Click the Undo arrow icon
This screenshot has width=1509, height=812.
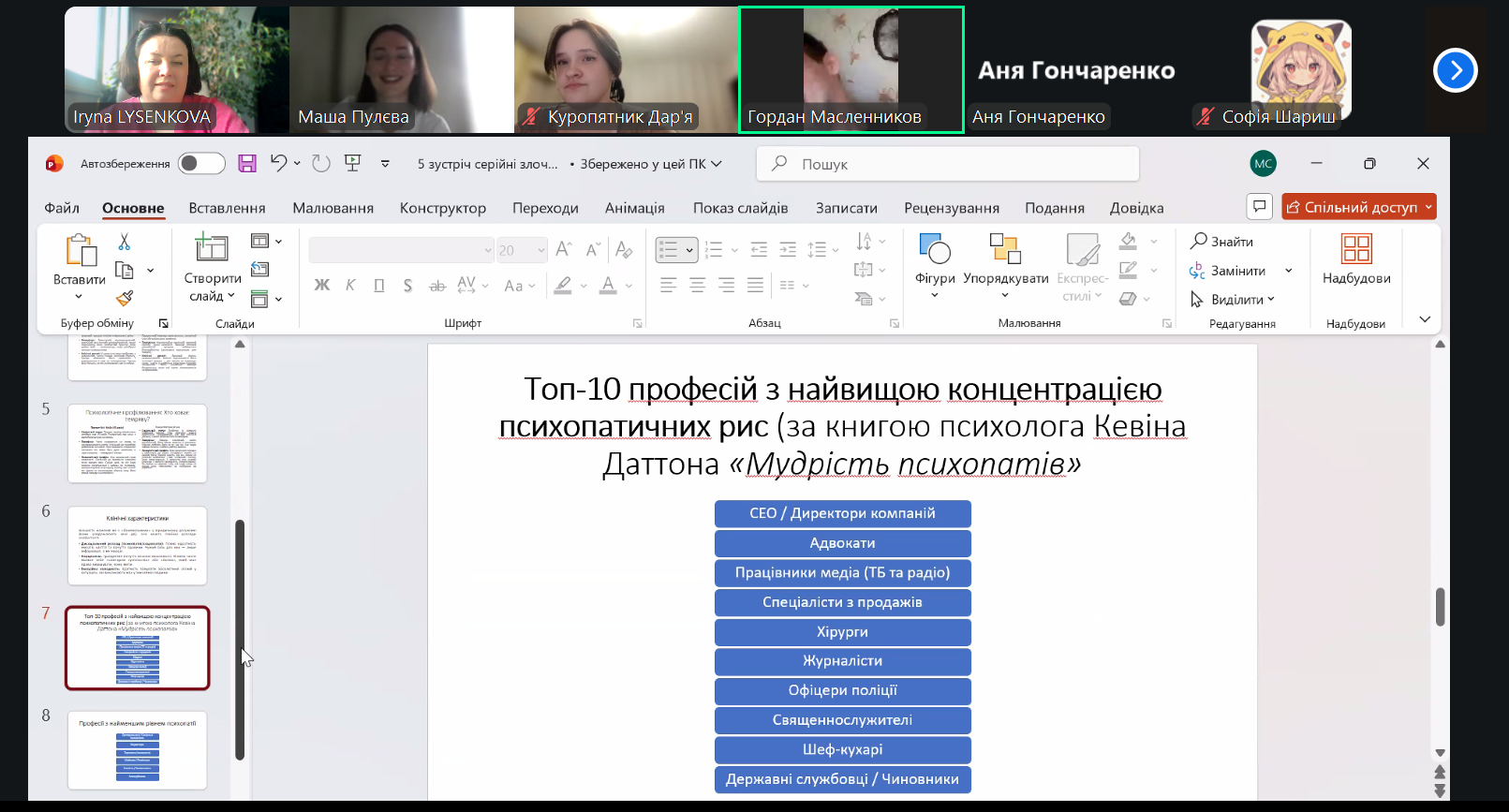point(278,163)
